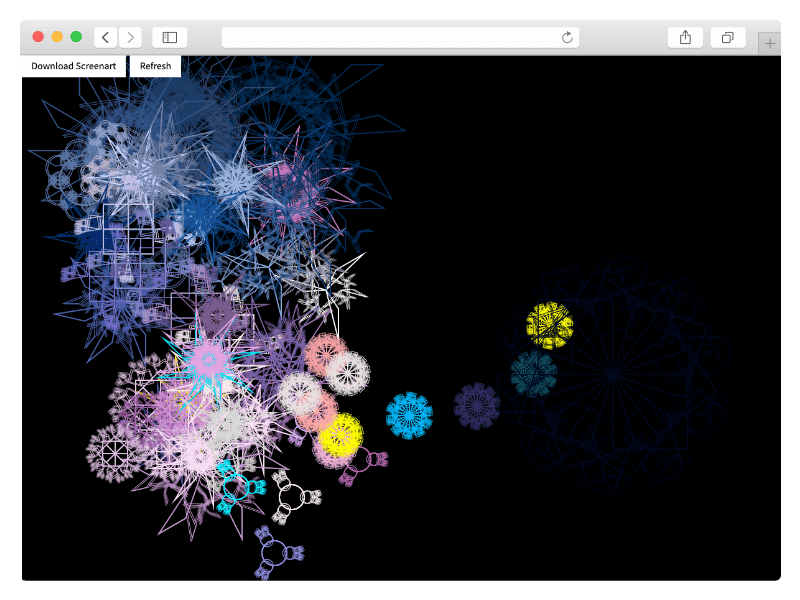
Task: Open a new tab with plus button
Action: point(769,42)
